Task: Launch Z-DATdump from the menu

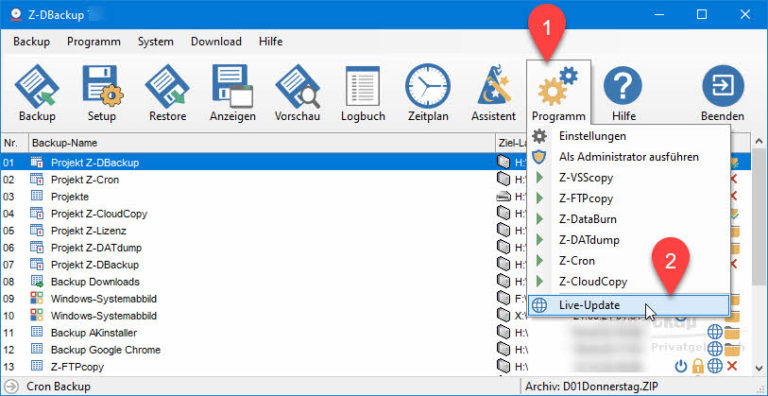Action: coord(629,240)
